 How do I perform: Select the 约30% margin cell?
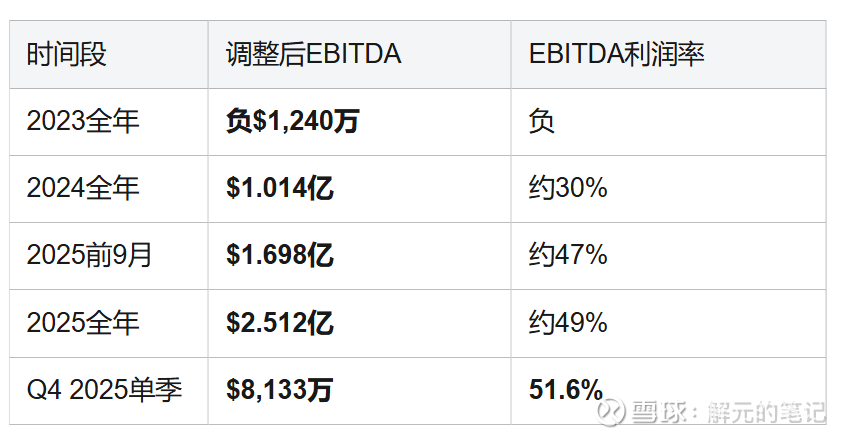[568, 188]
